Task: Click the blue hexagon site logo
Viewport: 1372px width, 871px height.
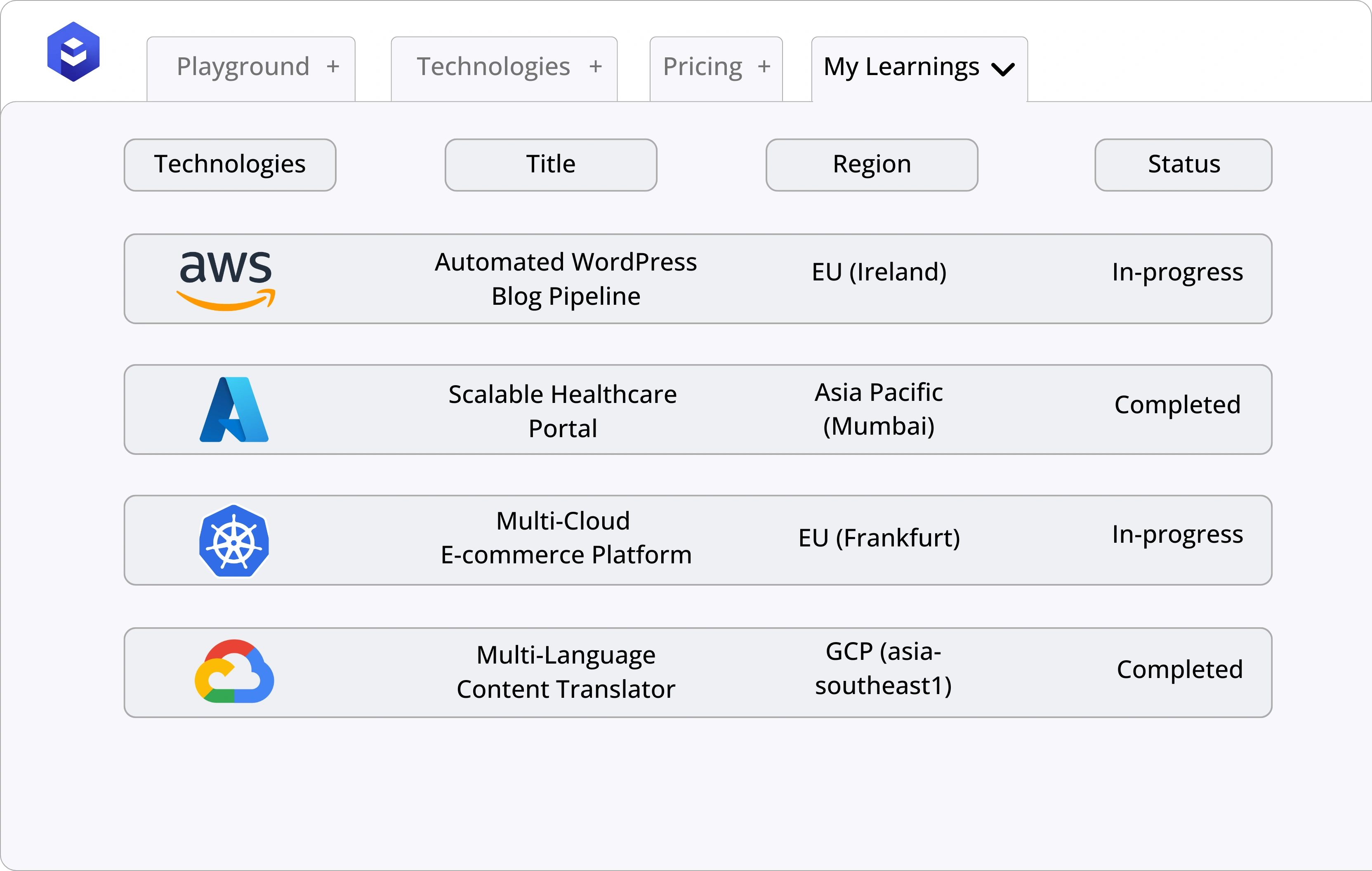Action: (x=73, y=52)
